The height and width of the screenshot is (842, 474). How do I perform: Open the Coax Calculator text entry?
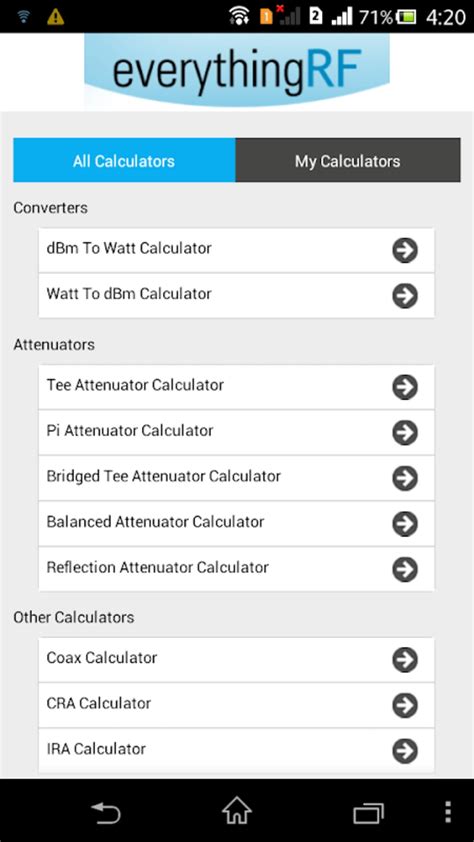(x=102, y=657)
